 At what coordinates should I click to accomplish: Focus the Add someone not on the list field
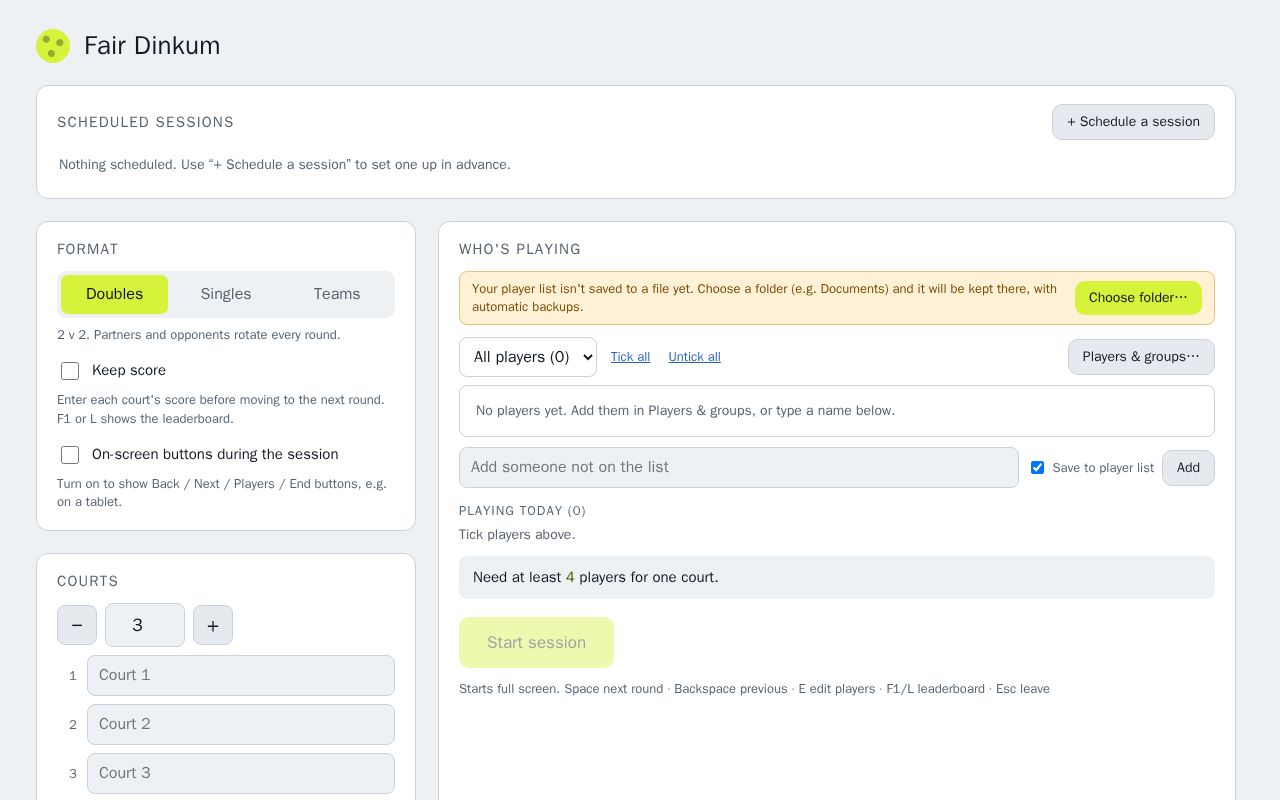point(739,467)
